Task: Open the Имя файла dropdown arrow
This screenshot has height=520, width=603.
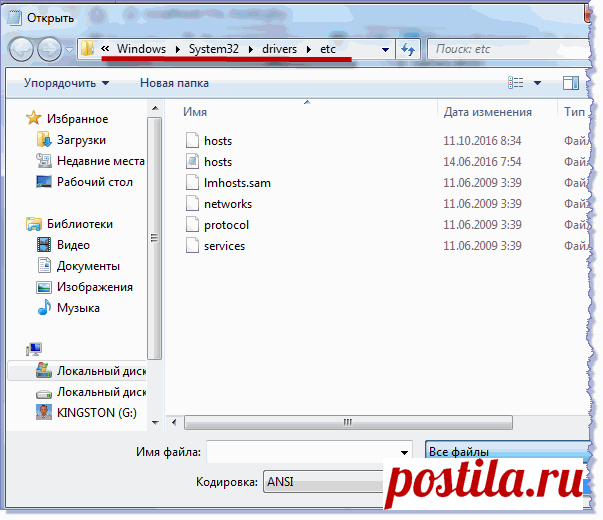Action: (x=404, y=452)
